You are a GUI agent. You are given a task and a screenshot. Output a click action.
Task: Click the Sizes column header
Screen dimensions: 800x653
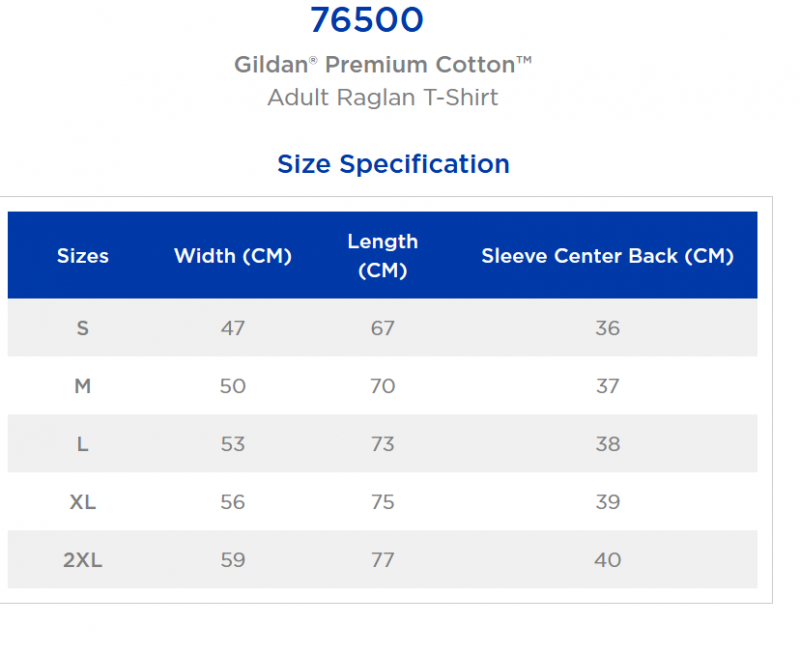tap(83, 256)
